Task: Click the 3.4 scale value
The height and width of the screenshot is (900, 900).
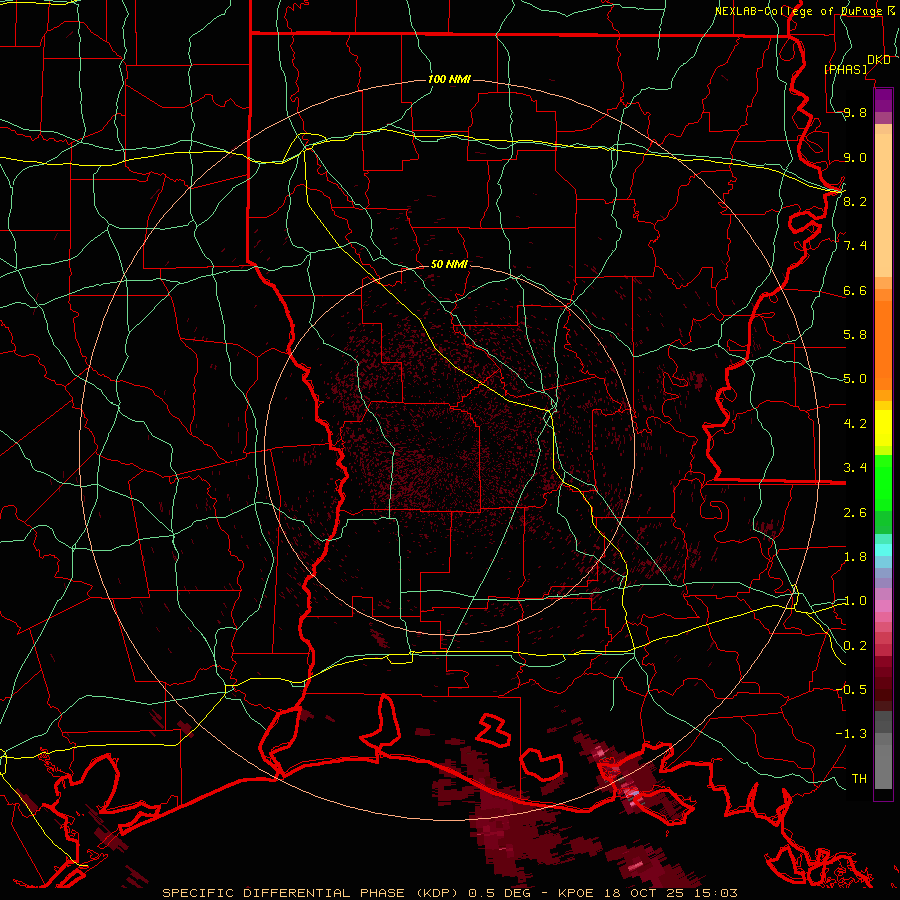Action: (x=855, y=467)
